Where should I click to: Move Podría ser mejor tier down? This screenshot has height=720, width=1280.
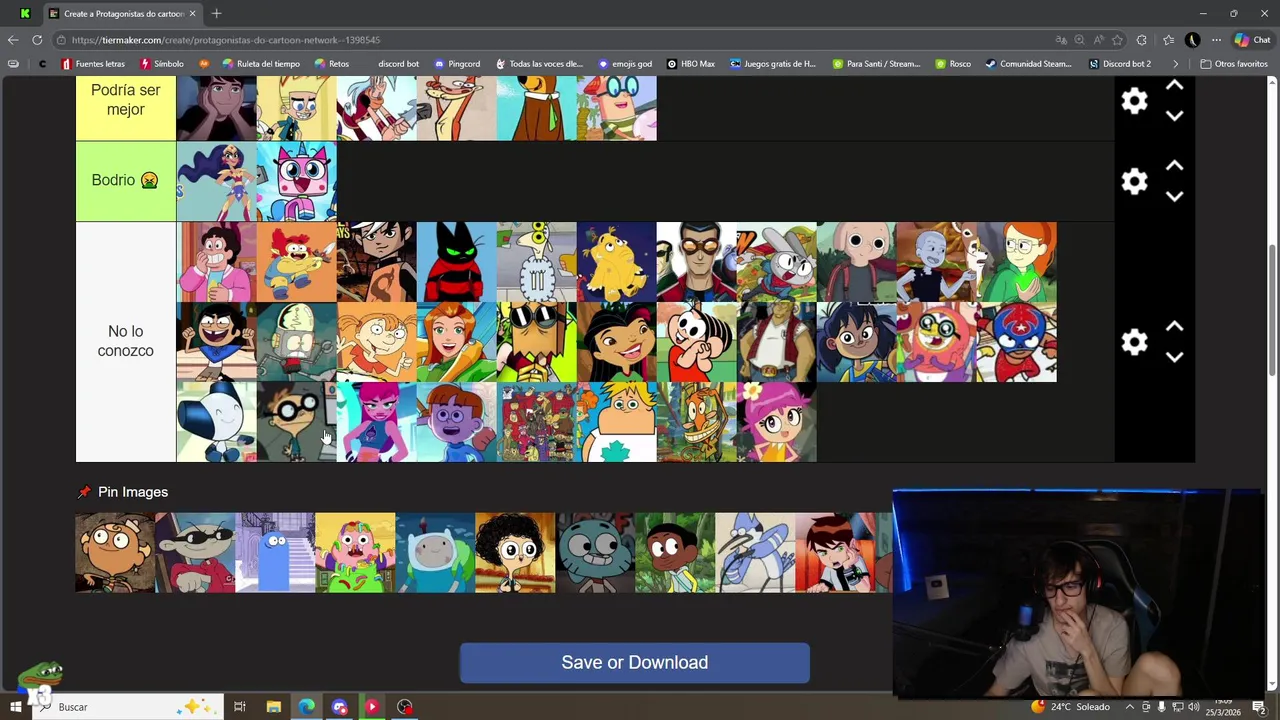point(1175,116)
